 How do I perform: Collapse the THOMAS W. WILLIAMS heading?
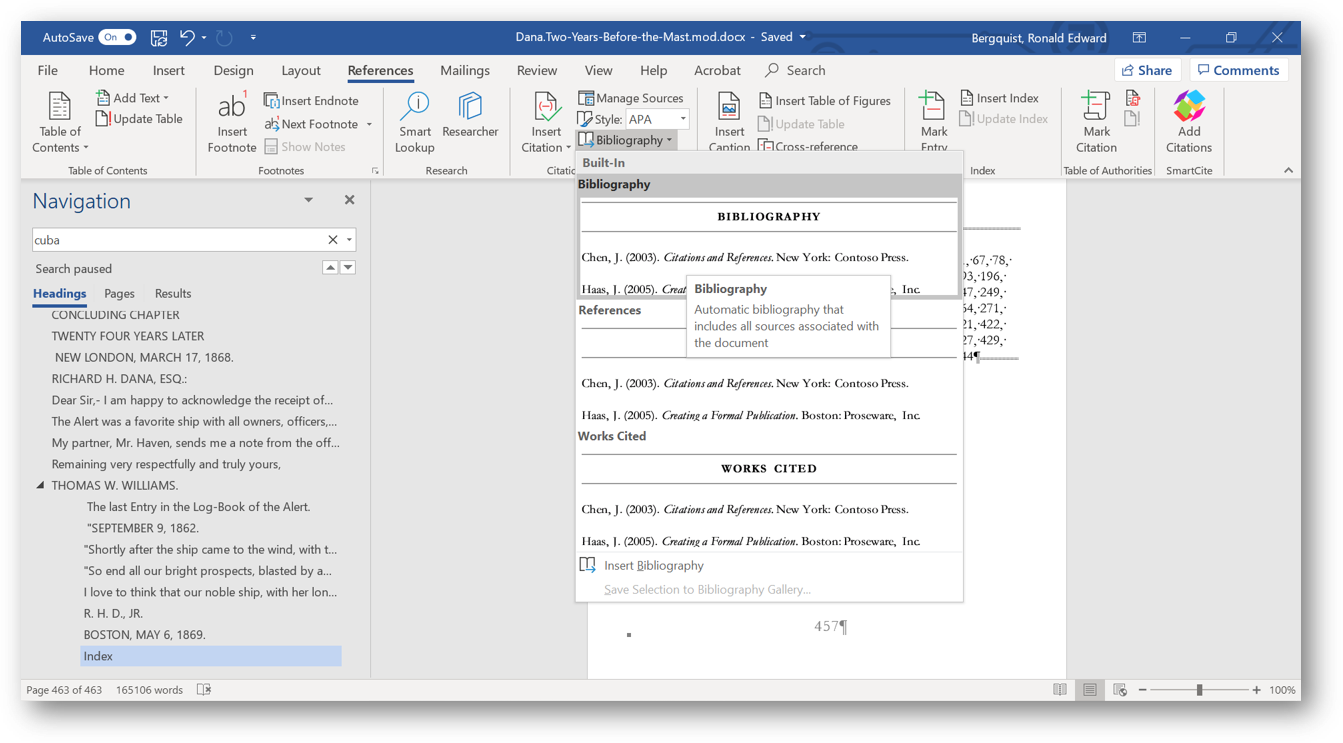41,486
